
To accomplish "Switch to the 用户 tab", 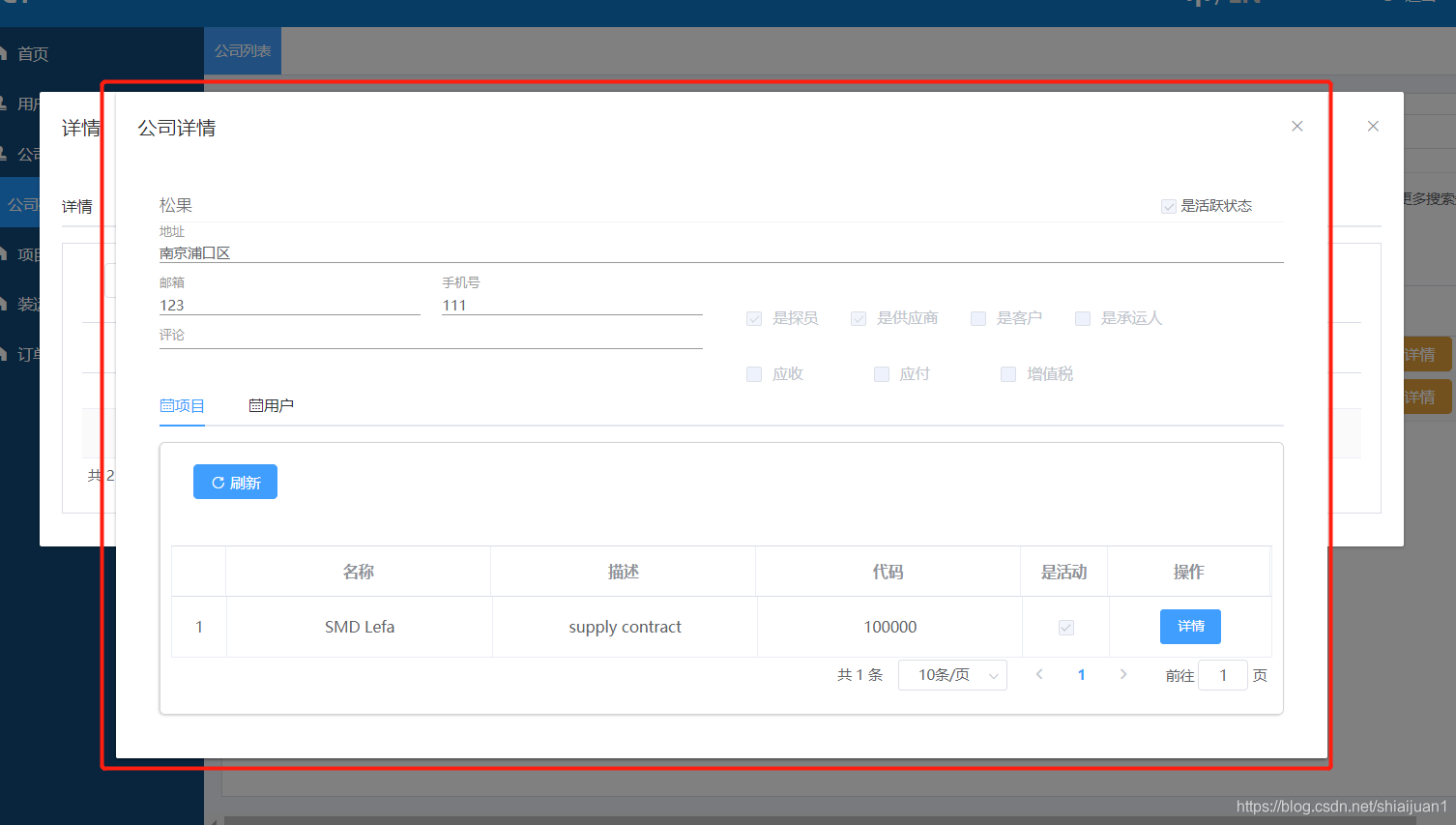I will pyautogui.click(x=272, y=406).
